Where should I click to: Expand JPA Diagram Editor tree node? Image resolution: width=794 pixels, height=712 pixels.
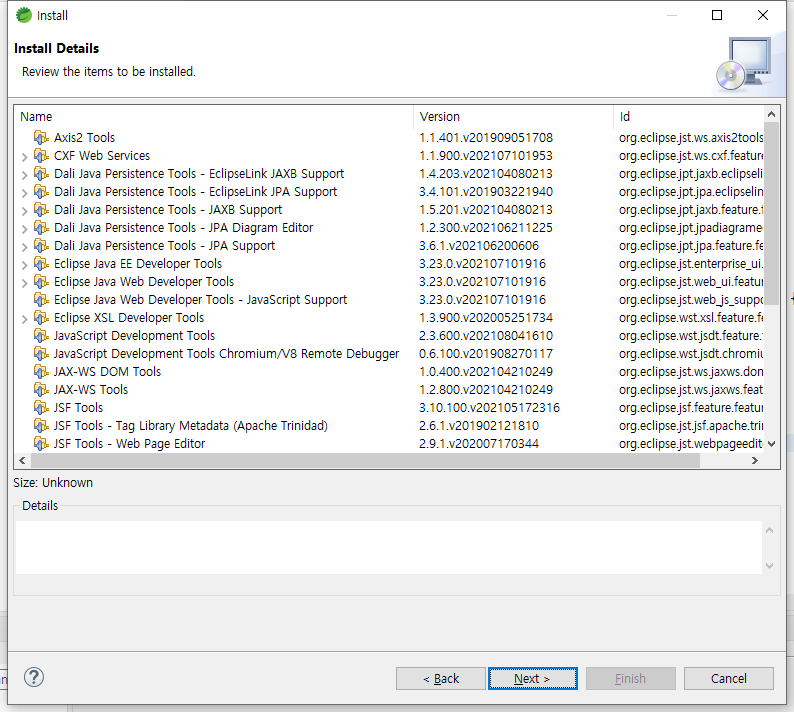24,229
